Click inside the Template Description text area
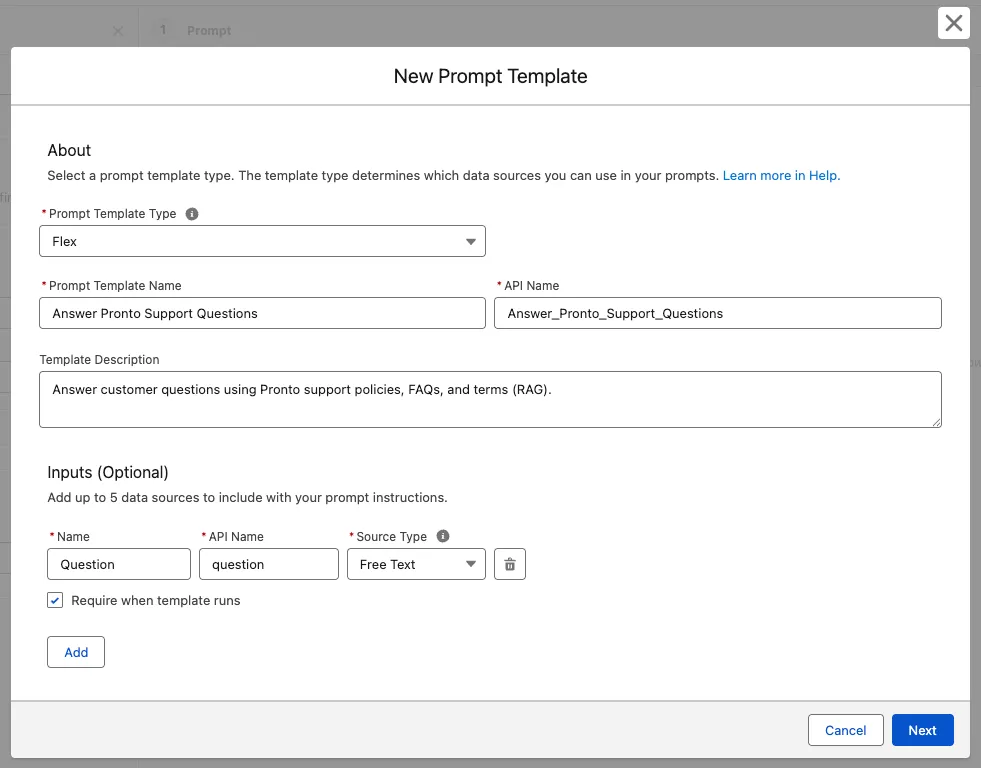The width and height of the screenshot is (981, 768). 490,399
